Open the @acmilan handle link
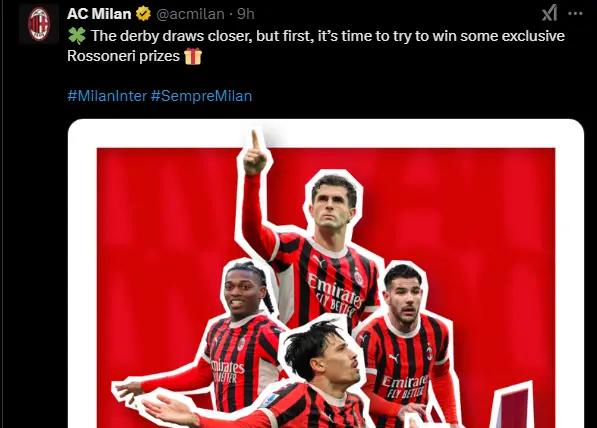 (190, 14)
